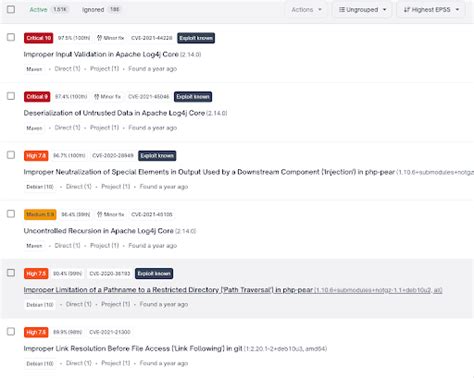Open the Highest EPSS sort dropdown

[x=431, y=10]
